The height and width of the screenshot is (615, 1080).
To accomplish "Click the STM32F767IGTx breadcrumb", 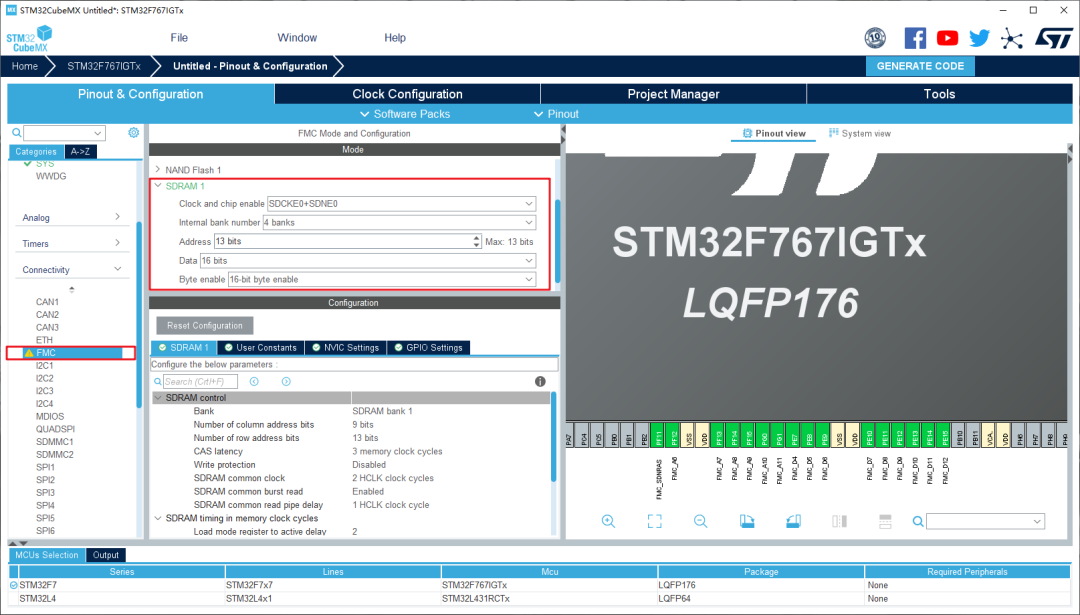I will (x=104, y=66).
